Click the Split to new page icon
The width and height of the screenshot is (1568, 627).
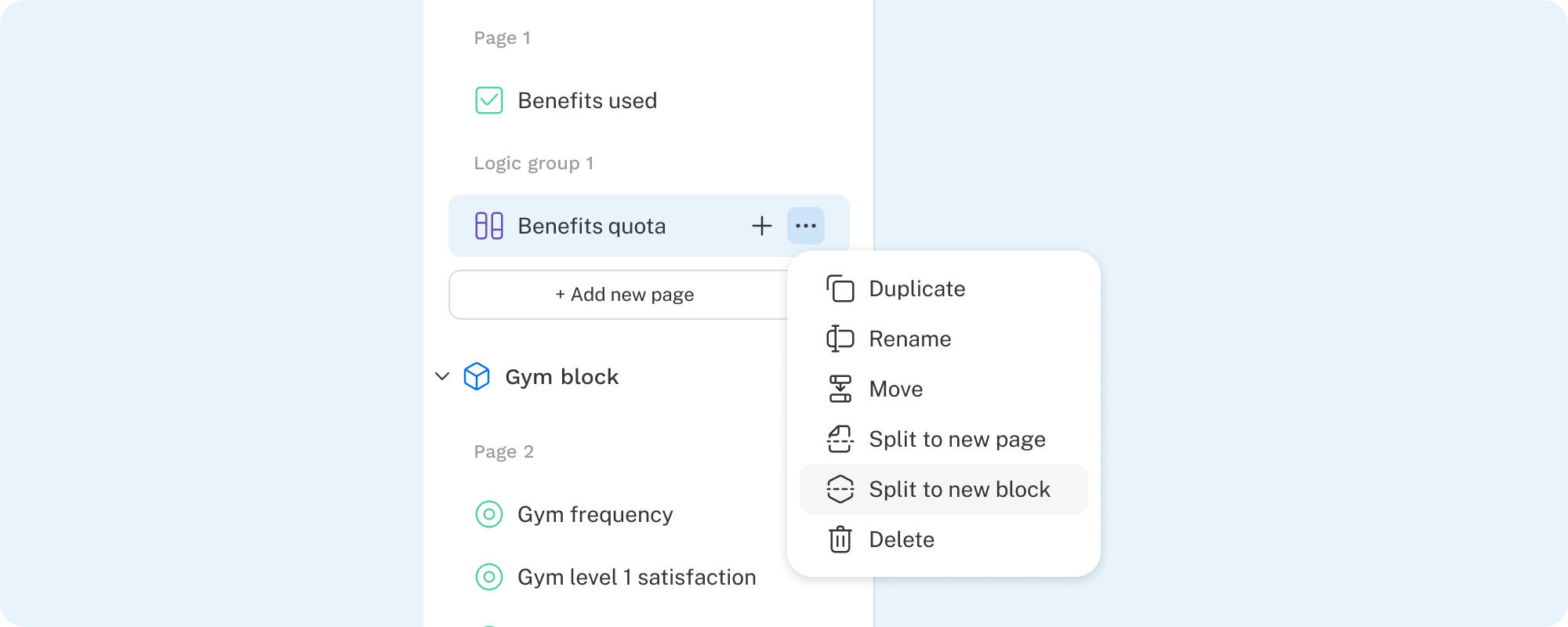(840, 439)
